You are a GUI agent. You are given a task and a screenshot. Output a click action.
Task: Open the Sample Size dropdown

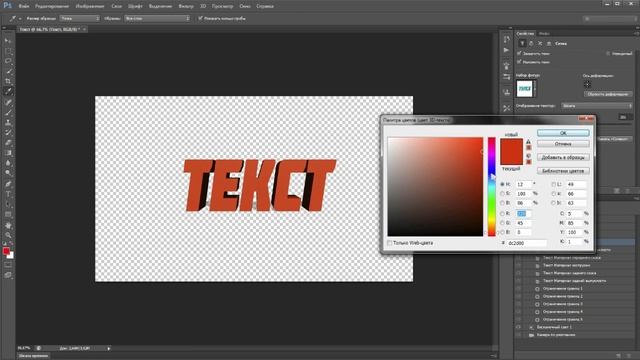(x=80, y=18)
